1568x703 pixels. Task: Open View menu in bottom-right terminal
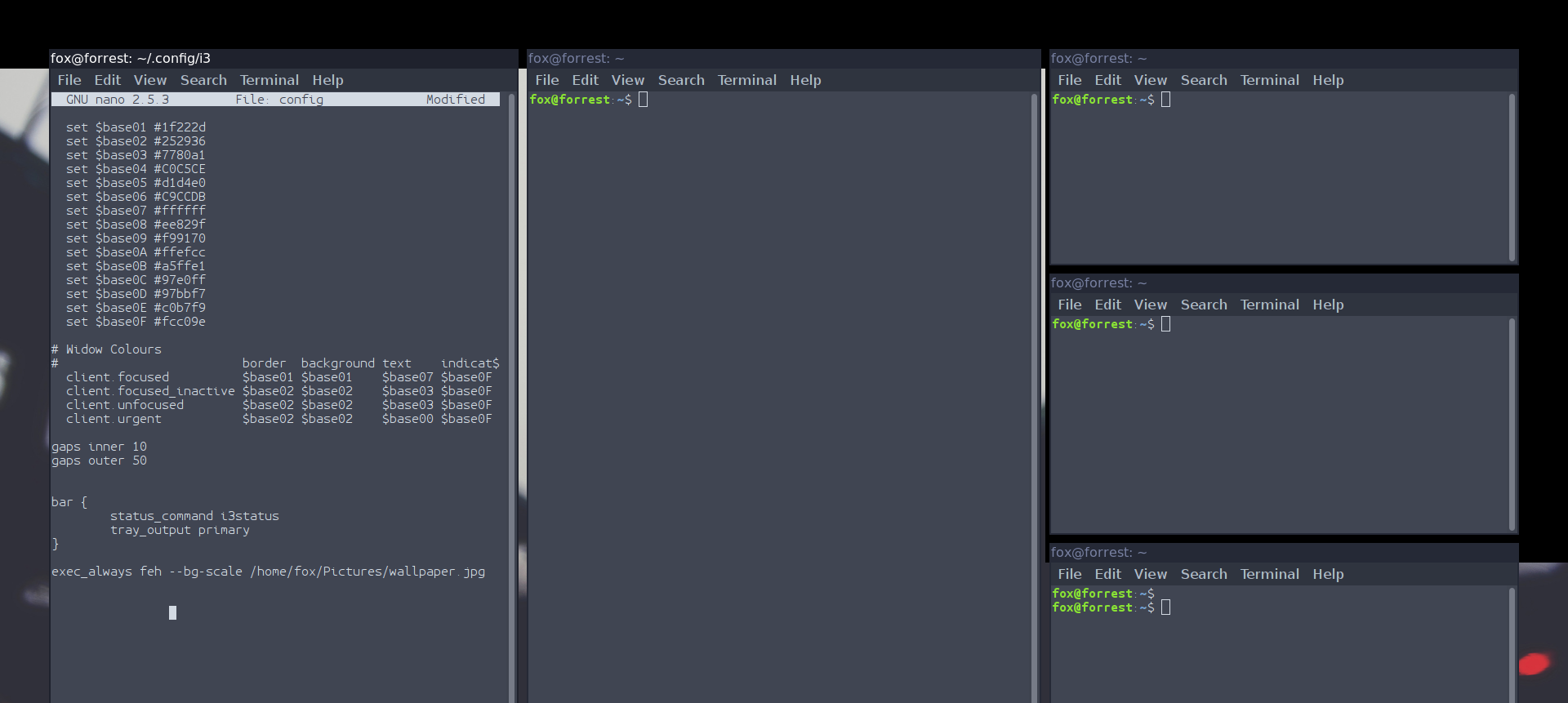point(1151,574)
